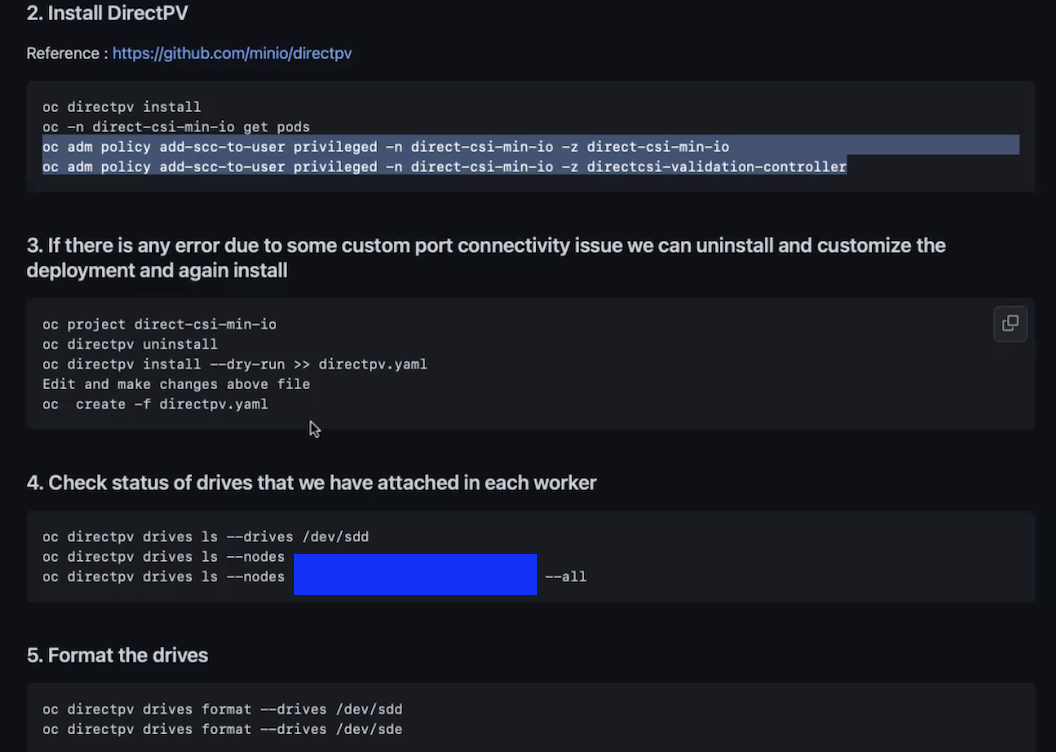The height and width of the screenshot is (752, 1056).
Task: Click the '--all' flag text
Action: click(566, 577)
